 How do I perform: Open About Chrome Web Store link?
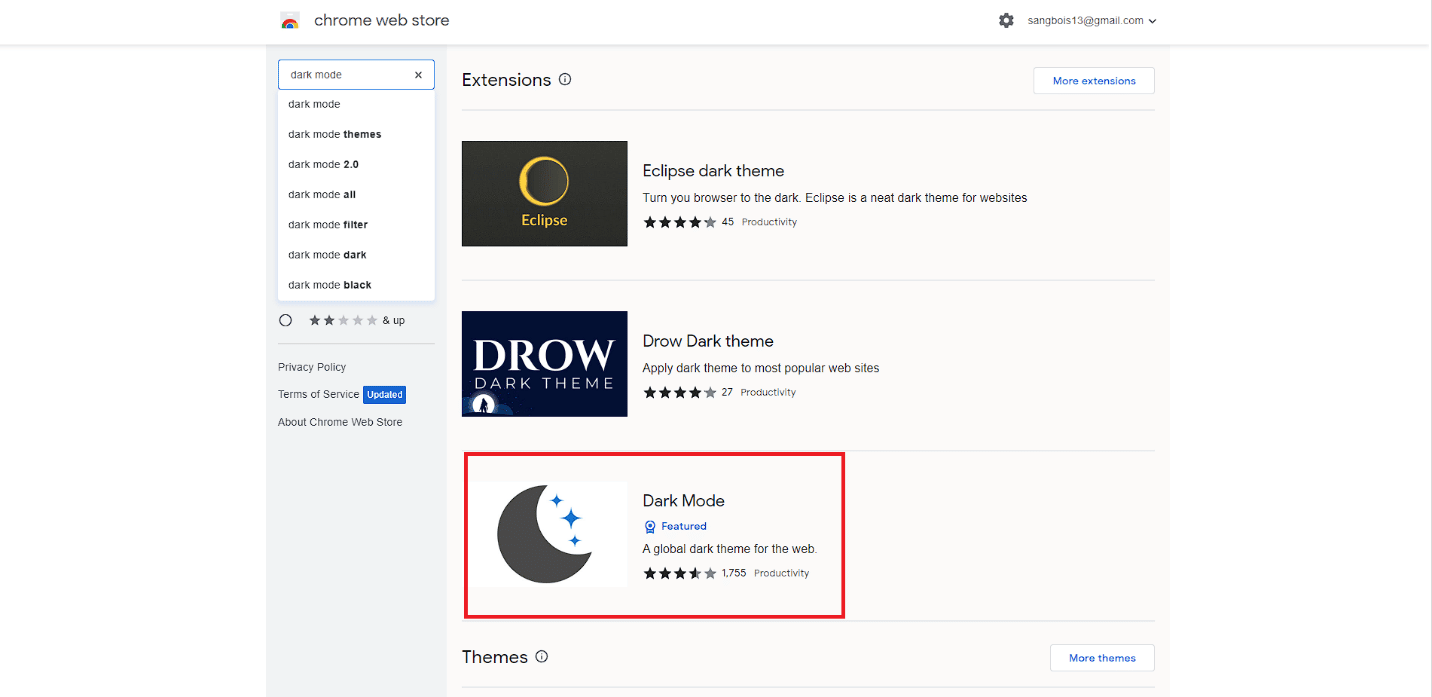(340, 422)
